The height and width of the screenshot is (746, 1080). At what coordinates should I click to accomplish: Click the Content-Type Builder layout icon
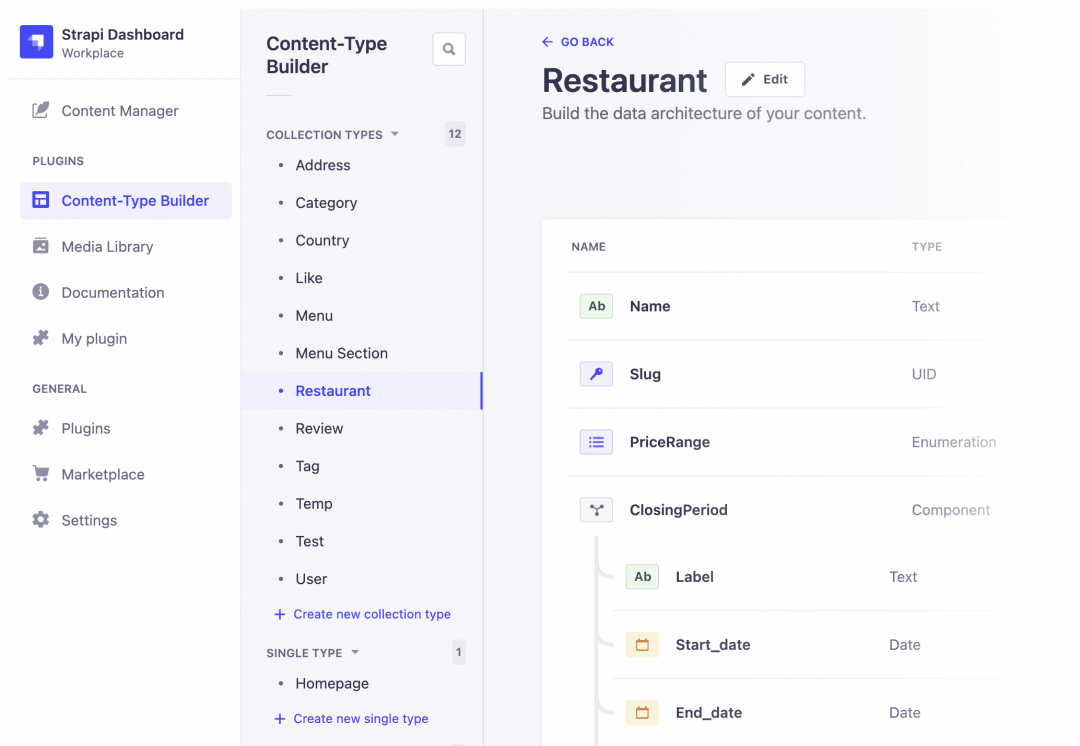[41, 200]
